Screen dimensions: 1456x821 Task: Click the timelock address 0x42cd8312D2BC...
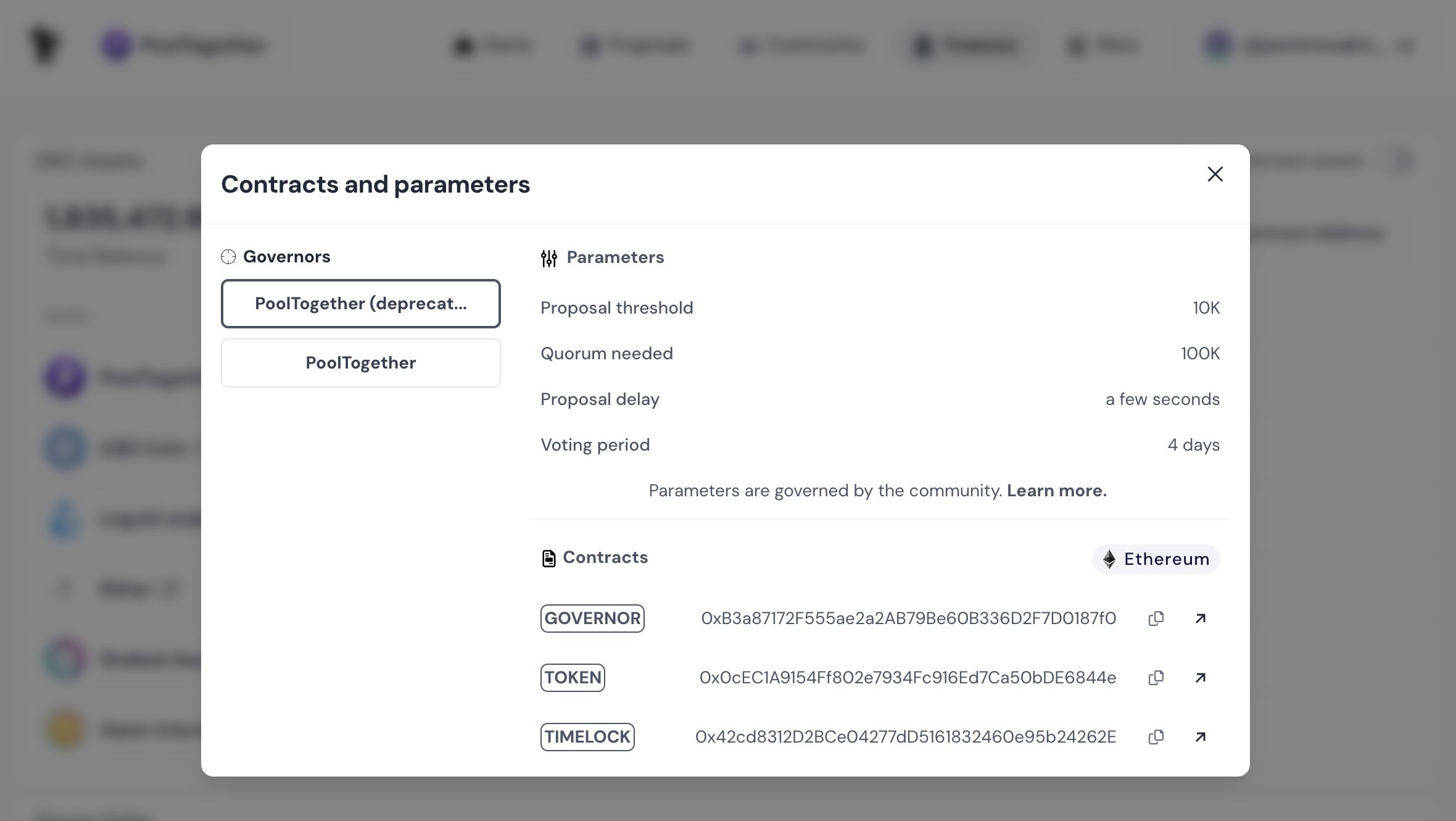(906, 737)
